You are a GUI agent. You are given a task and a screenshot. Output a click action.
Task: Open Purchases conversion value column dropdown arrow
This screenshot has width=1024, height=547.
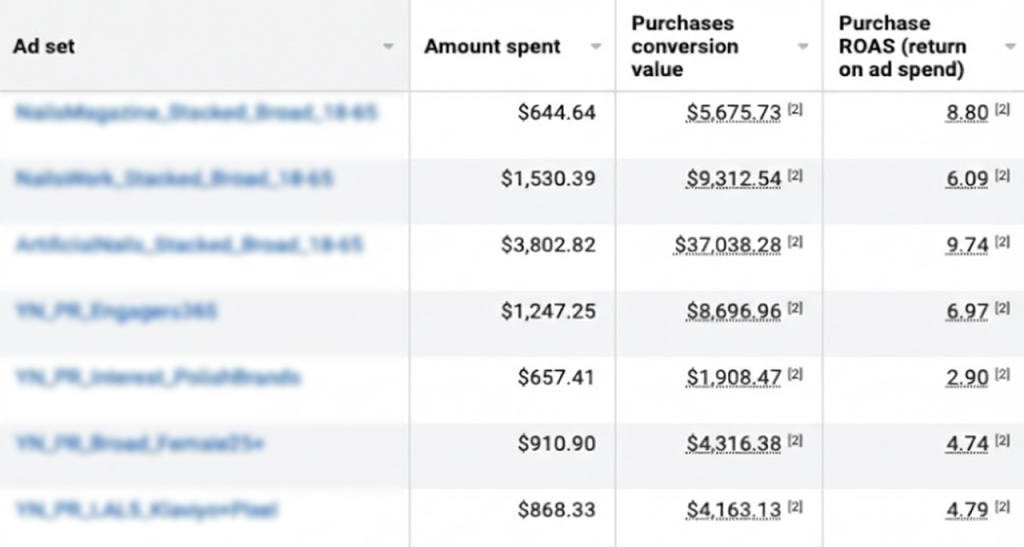(x=802, y=47)
